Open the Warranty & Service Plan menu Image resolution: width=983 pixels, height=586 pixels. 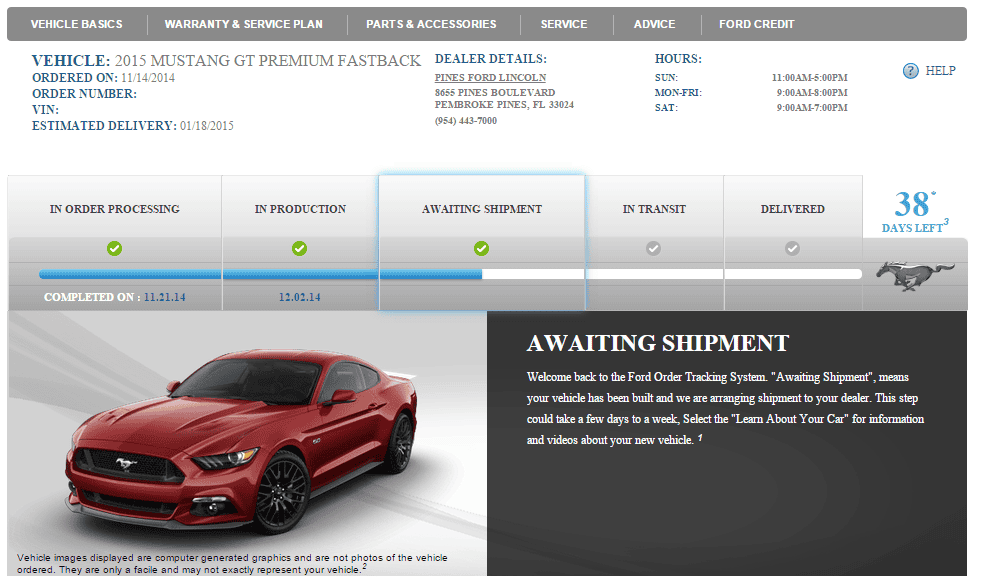coord(243,24)
